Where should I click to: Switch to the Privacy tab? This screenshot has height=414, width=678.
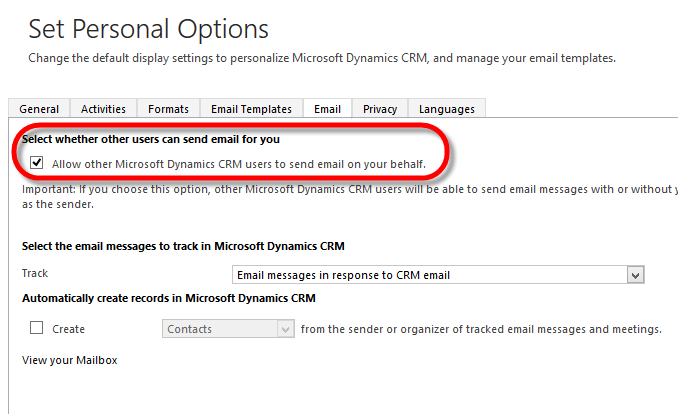tap(380, 109)
